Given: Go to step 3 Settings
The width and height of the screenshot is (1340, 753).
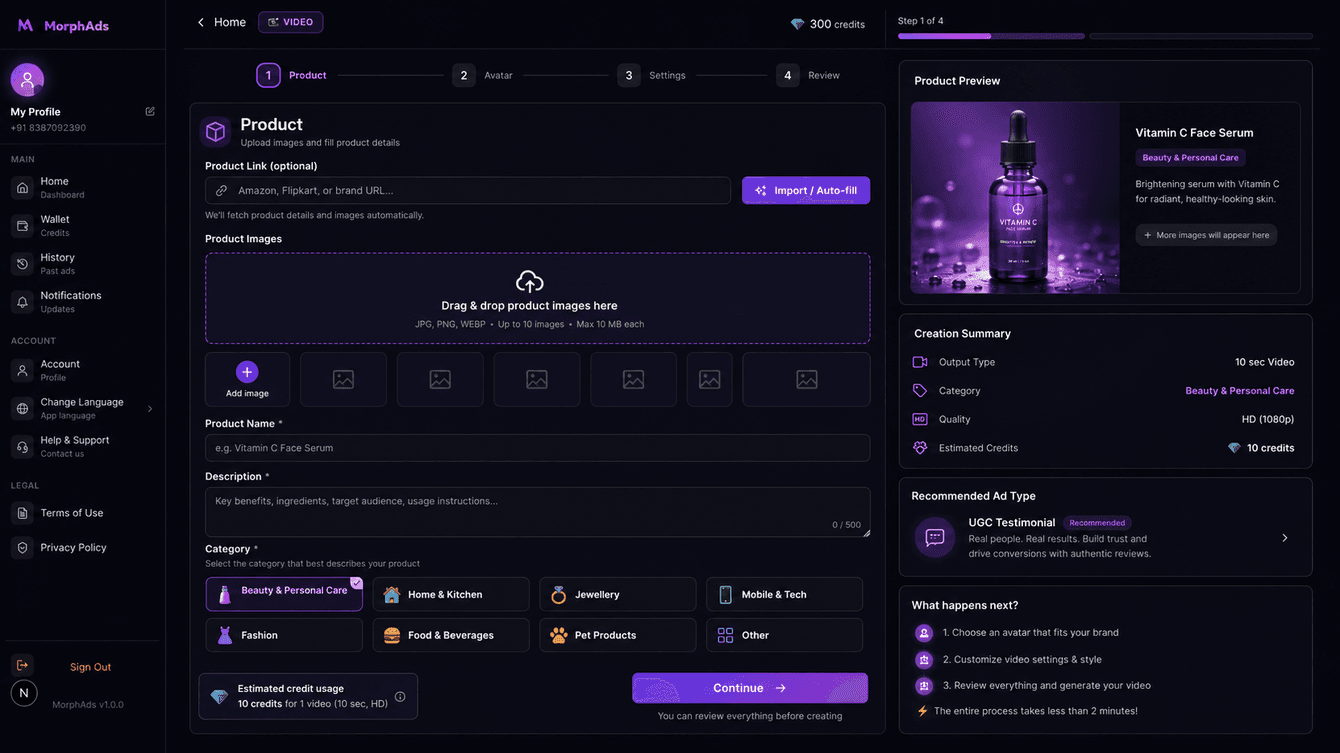Looking at the screenshot, I should coord(651,75).
